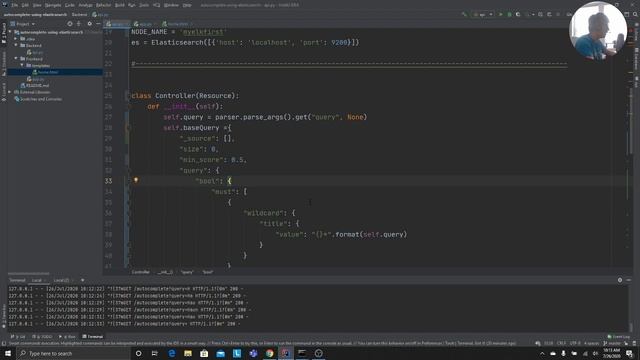Select the Local terminal tab
This screenshot has width=640, height=360.
pos(39,280)
